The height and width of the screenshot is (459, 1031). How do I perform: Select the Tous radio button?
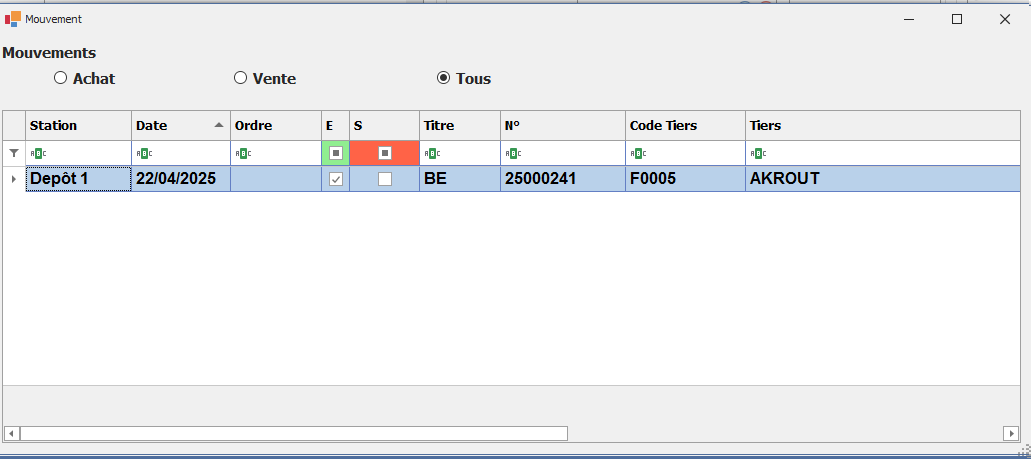click(x=443, y=78)
